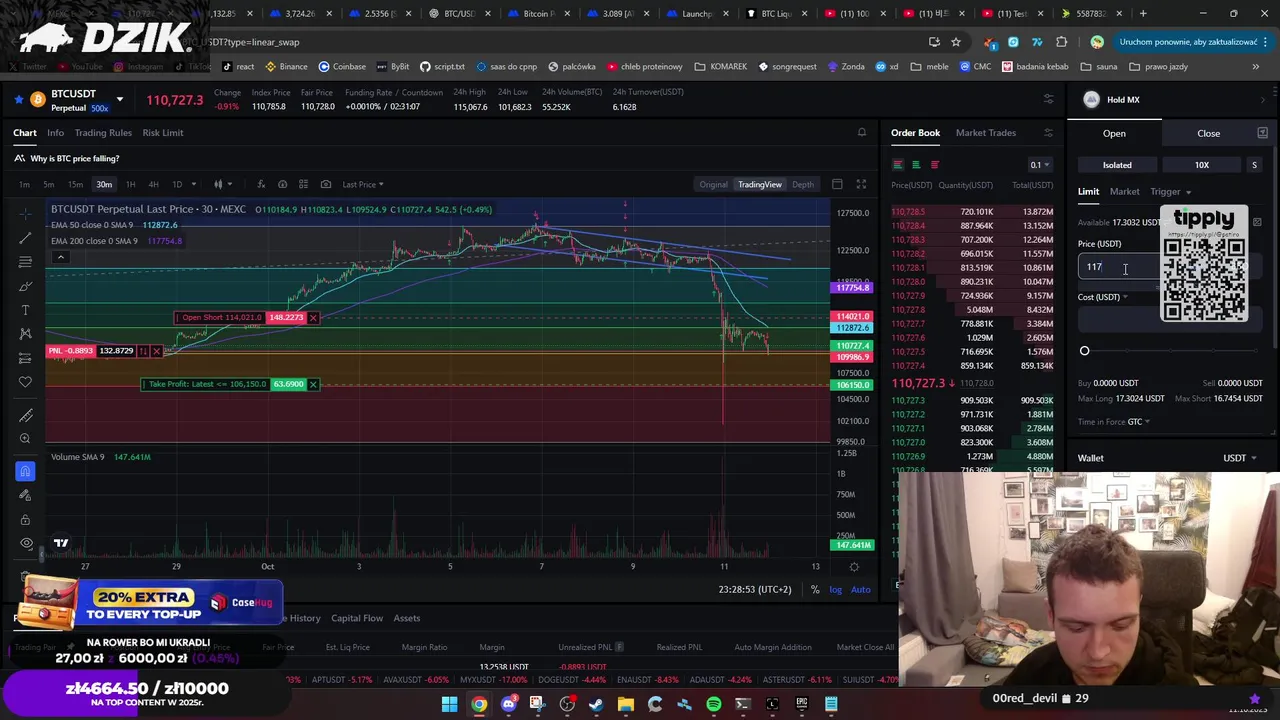Viewport: 1280px width, 720px height.
Task: Select the brush drawing tool
Action: (25, 286)
